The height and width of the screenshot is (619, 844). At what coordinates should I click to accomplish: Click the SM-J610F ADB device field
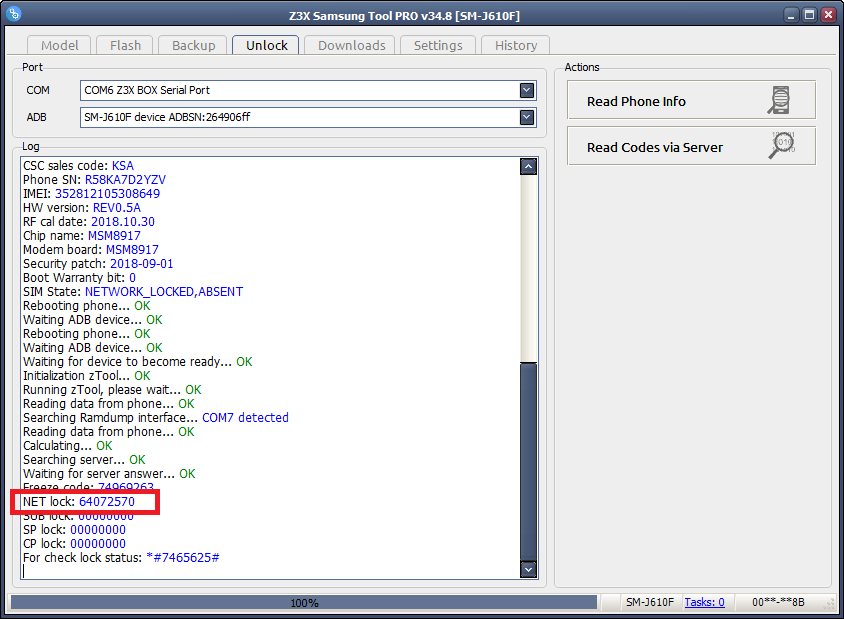308,117
